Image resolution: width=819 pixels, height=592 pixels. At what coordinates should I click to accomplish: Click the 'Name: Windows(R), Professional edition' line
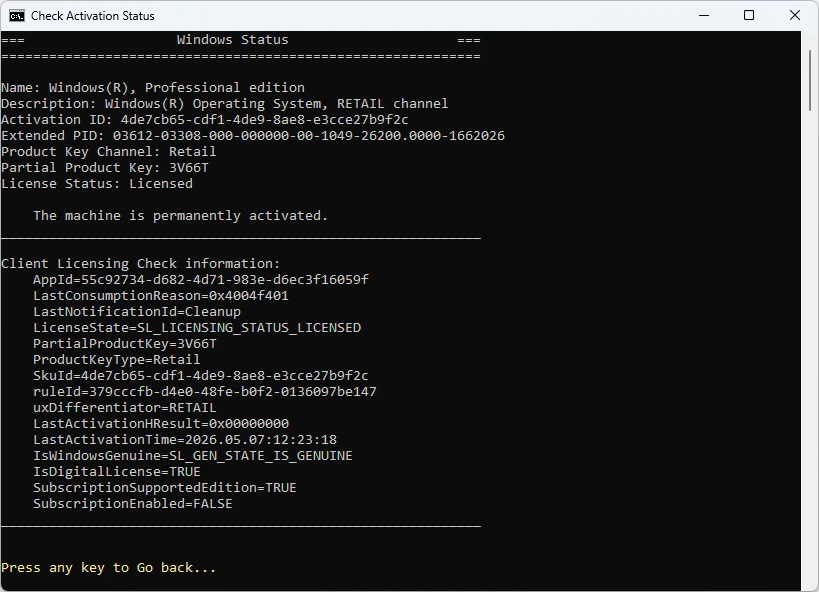pyautogui.click(x=153, y=87)
